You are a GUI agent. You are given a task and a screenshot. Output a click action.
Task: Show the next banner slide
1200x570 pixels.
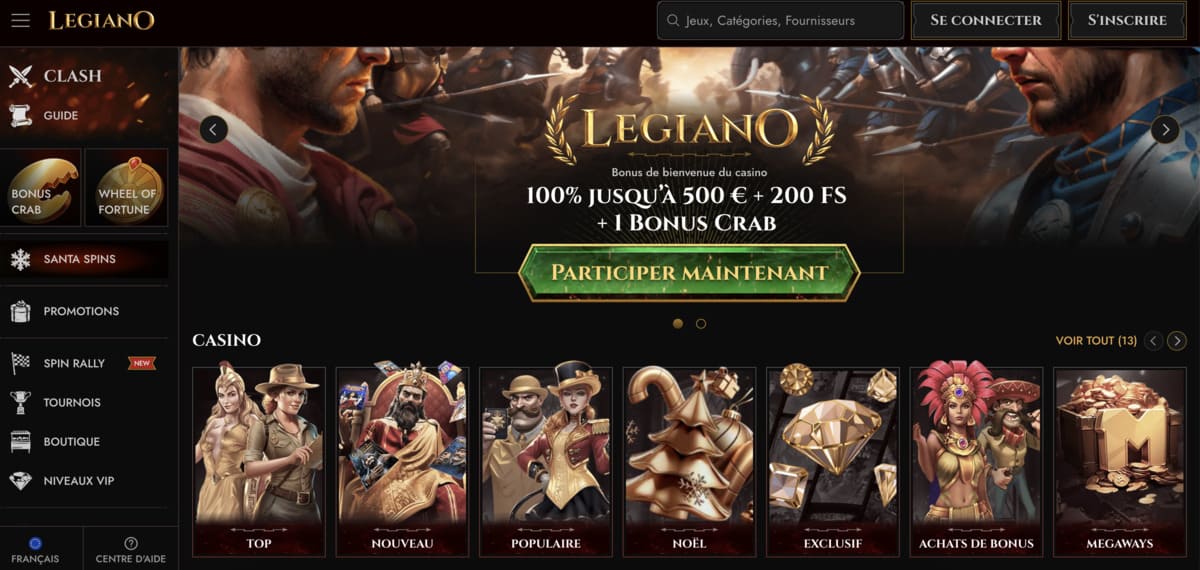tap(1165, 129)
